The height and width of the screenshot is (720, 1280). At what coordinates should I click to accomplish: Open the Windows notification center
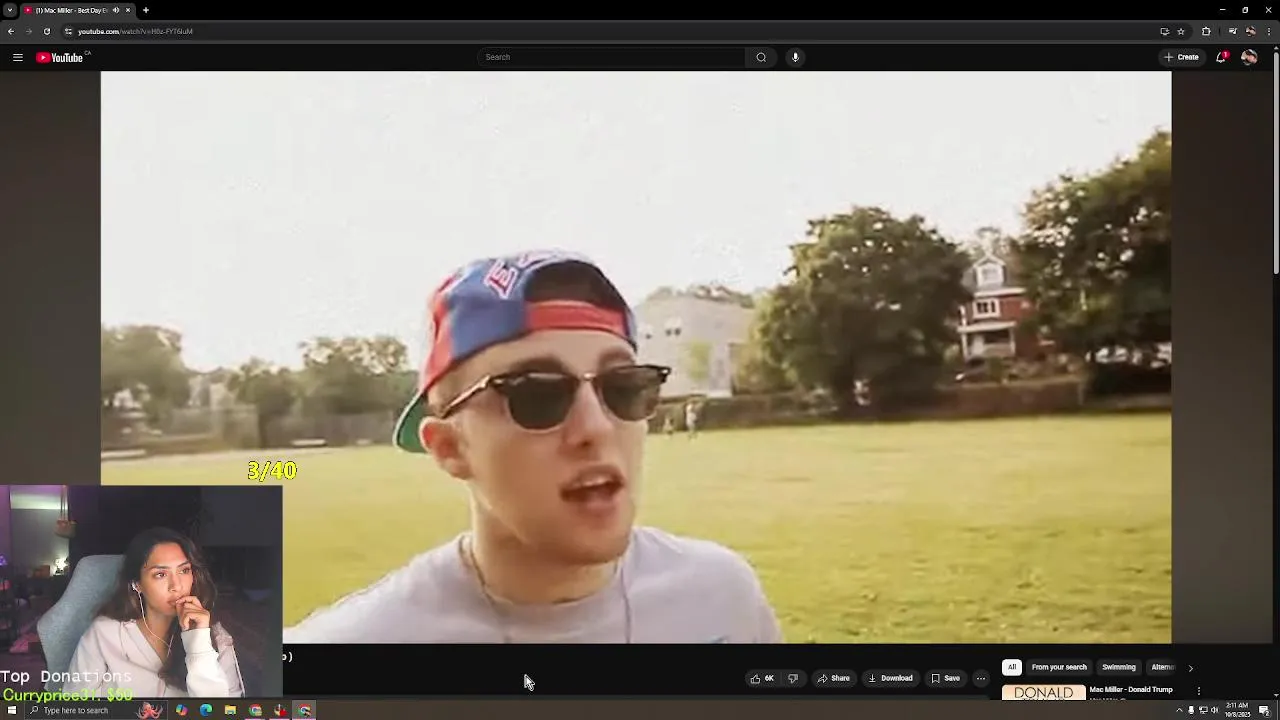[x=1265, y=710]
